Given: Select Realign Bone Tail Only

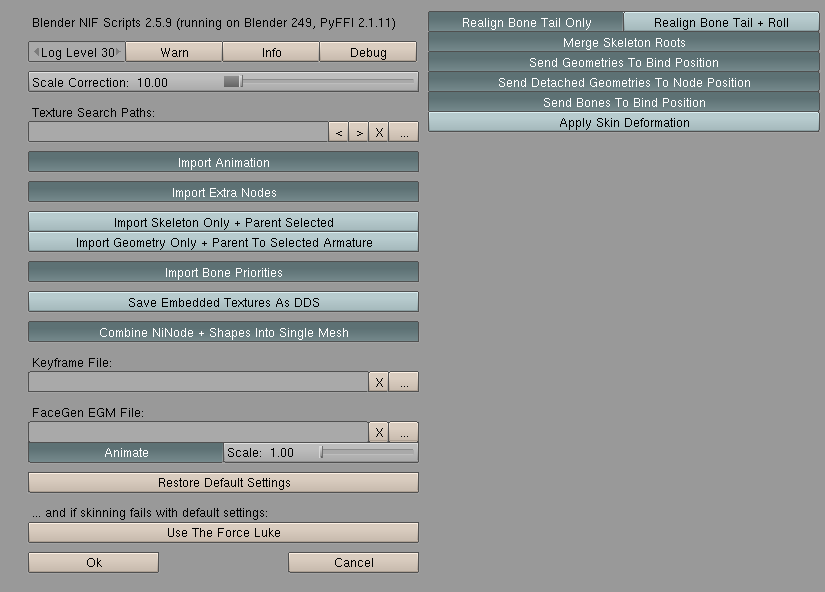Looking at the screenshot, I should coord(526,22).
